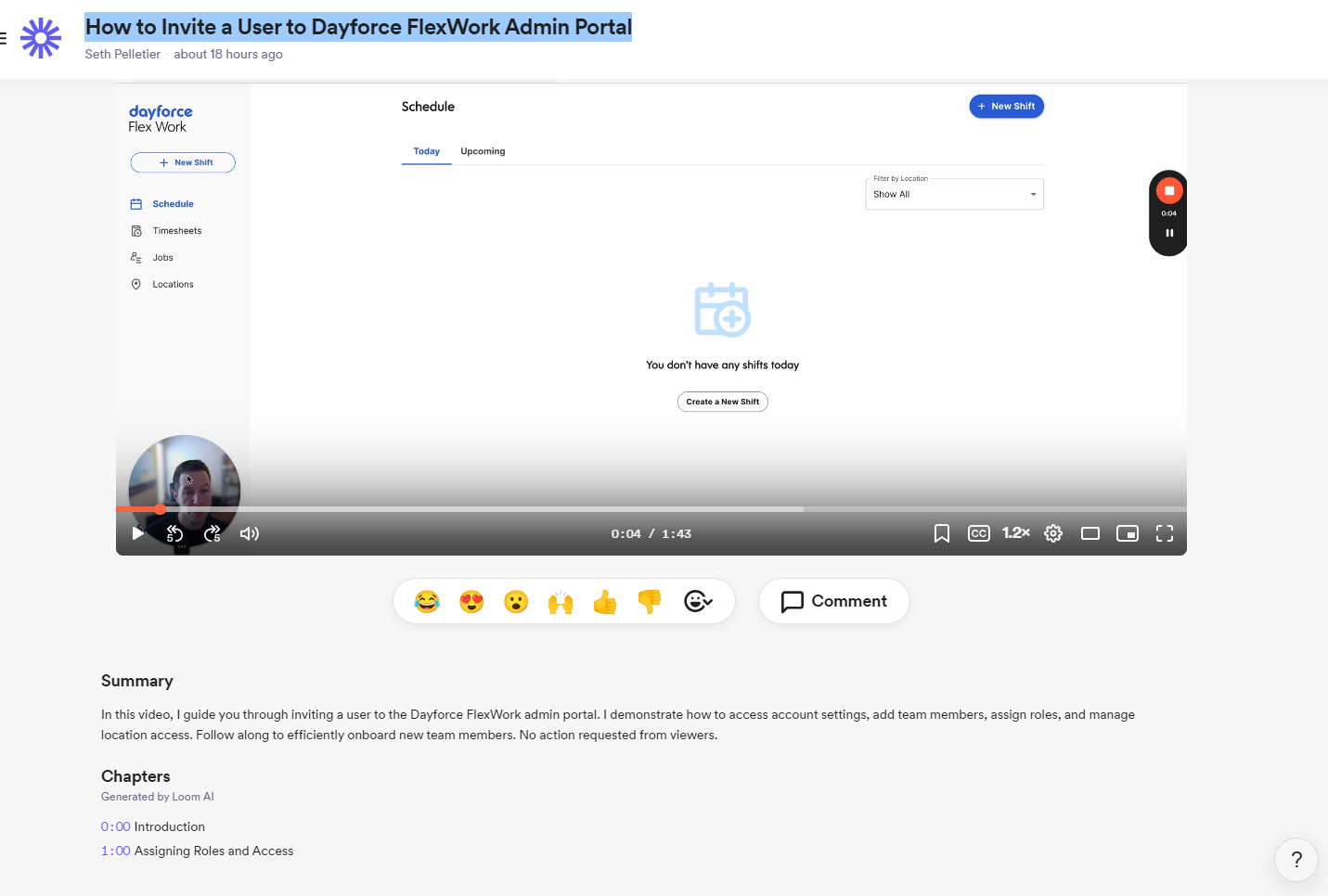Image resolution: width=1328 pixels, height=896 pixels.
Task: Click the recording pause icon
Action: [1169, 233]
